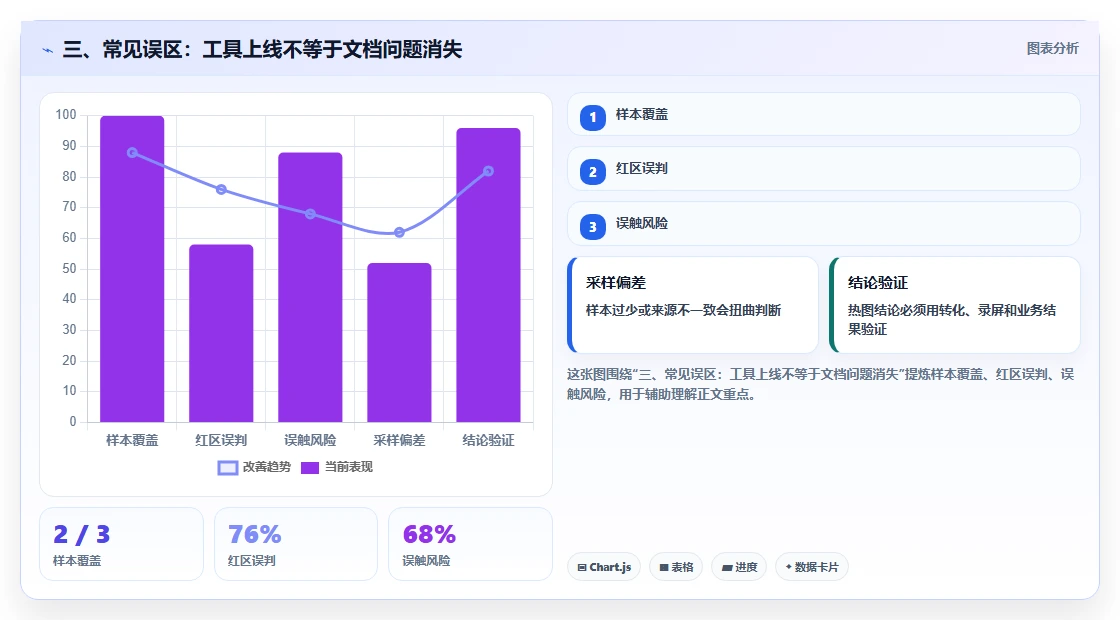Click the summary paragraph starting with 这张图围绕
Viewport: 1120px width, 620px height.
(821, 384)
